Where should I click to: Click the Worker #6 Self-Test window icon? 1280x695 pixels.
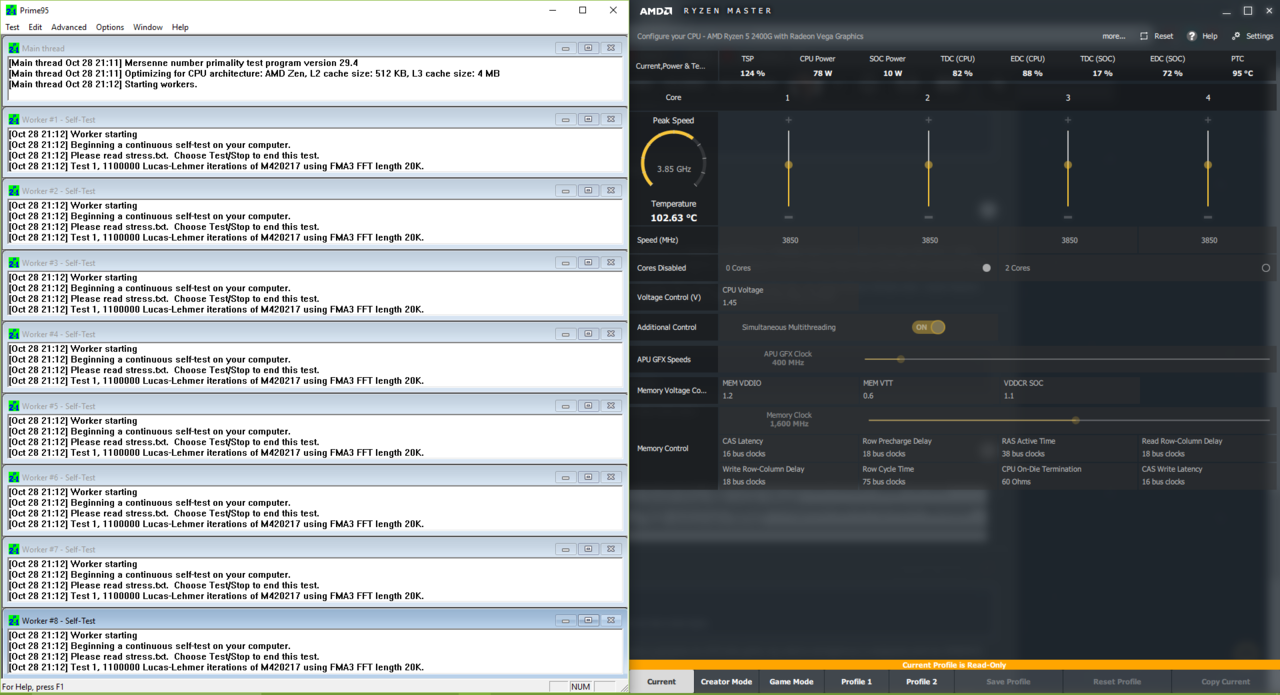tap(14, 478)
